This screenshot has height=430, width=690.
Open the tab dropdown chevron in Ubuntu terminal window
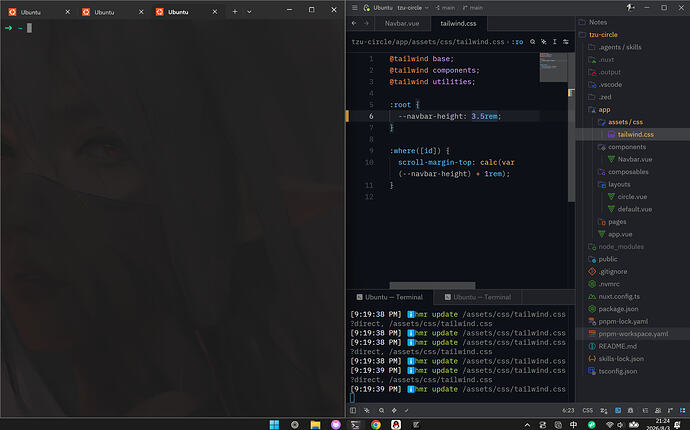coord(249,12)
